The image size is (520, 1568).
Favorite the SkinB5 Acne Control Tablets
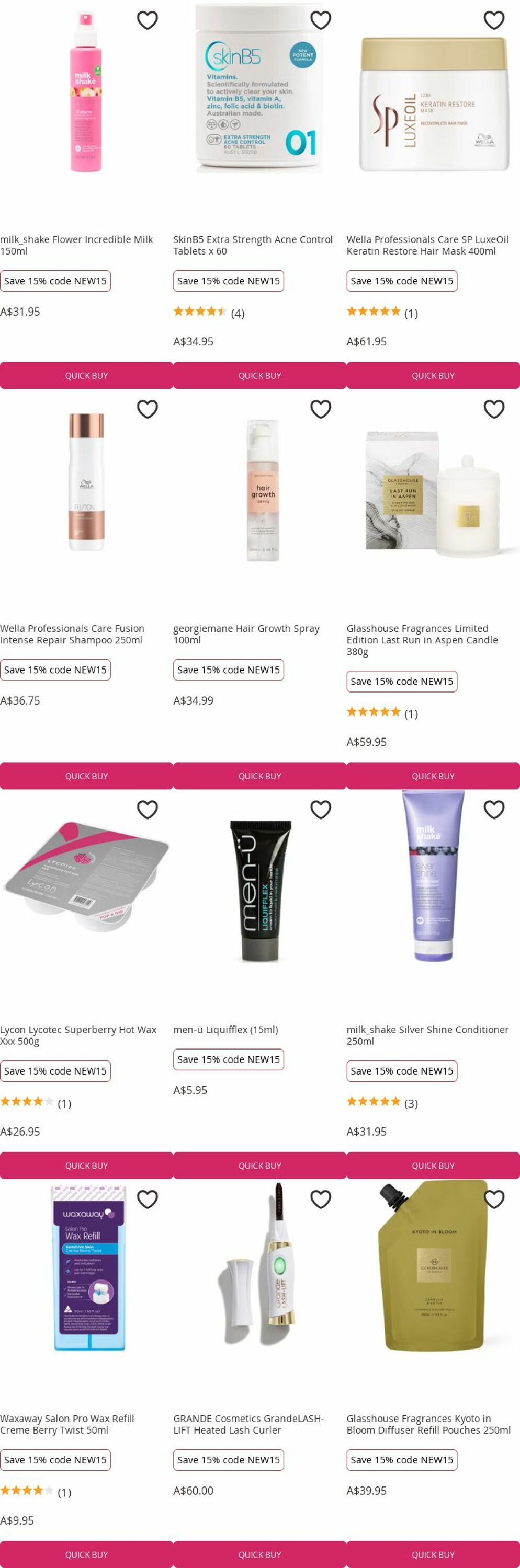[x=321, y=20]
